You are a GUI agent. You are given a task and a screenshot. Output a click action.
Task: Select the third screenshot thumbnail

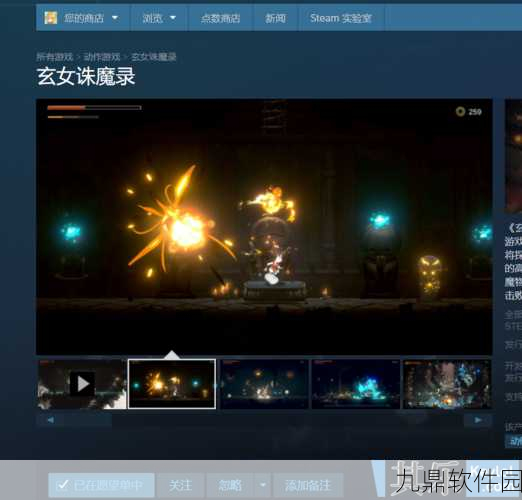264,384
